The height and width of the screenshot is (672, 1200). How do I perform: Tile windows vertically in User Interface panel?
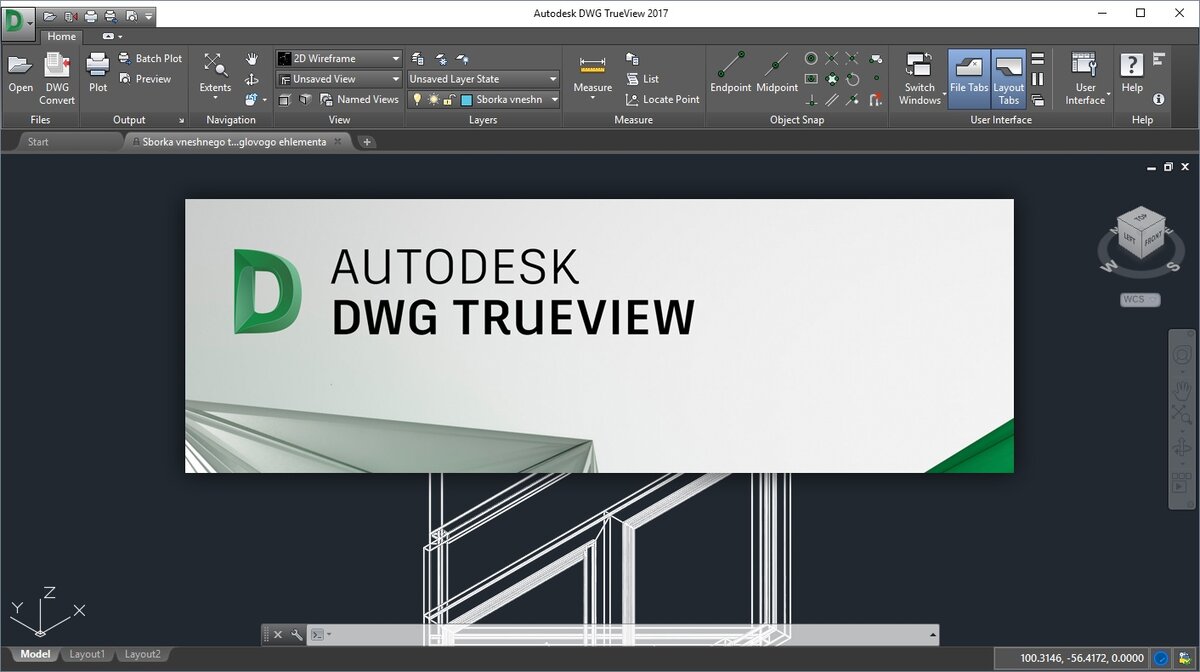[1037, 79]
